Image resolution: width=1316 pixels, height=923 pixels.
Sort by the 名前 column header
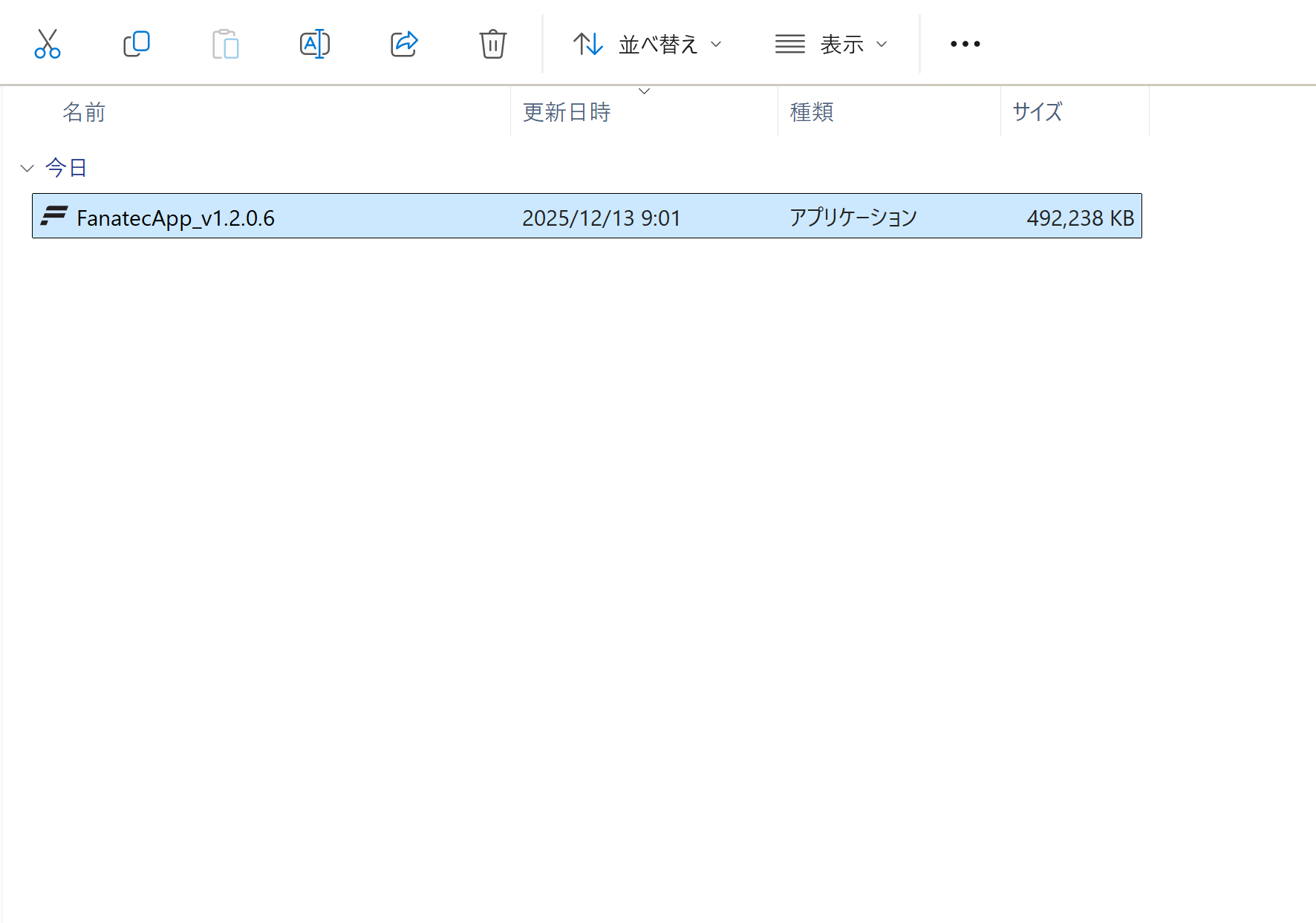point(84,112)
